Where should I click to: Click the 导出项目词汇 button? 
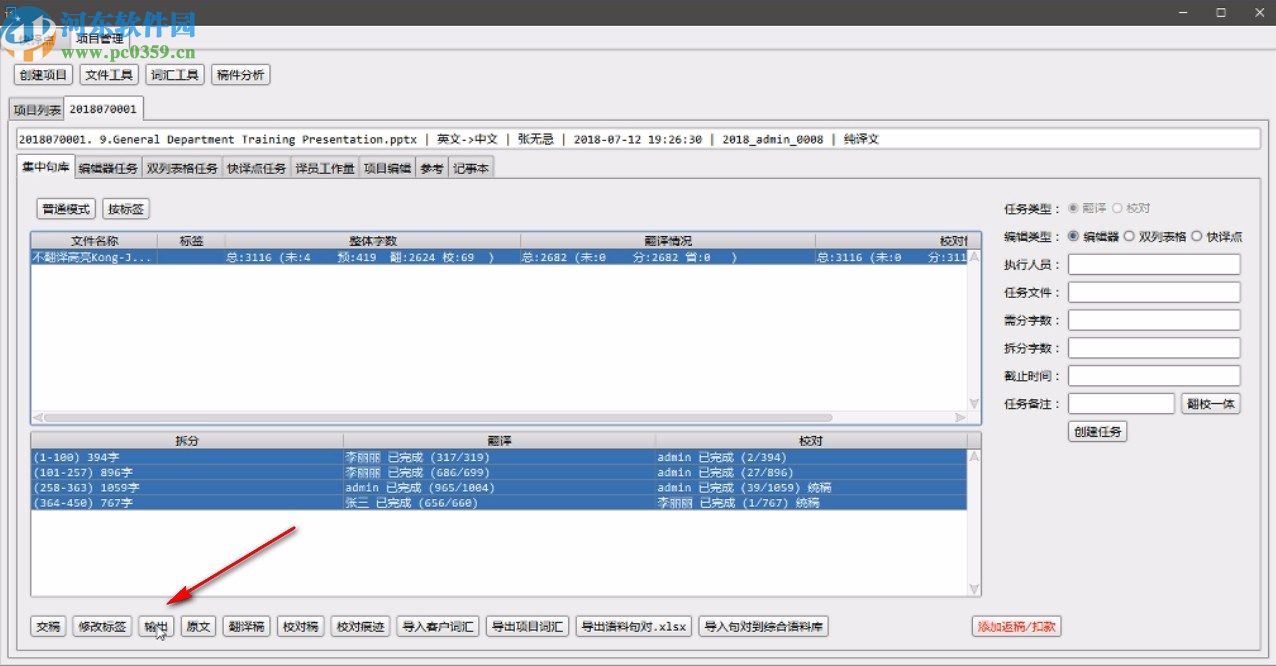pyautogui.click(x=527, y=627)
